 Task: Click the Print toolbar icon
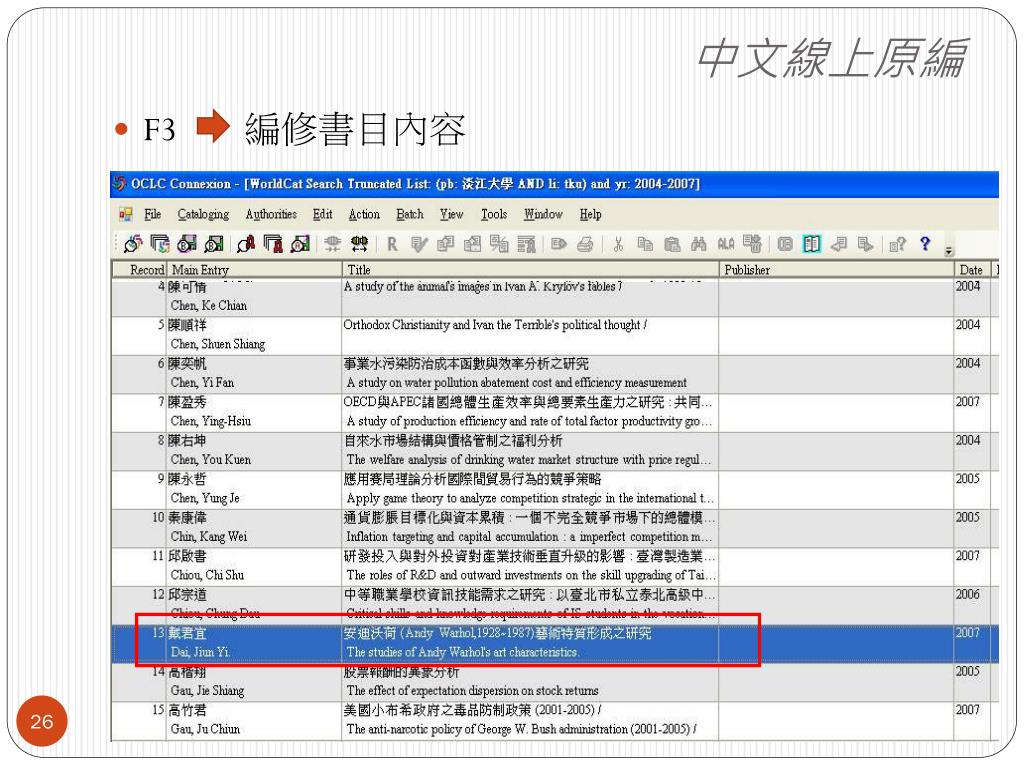585,244
